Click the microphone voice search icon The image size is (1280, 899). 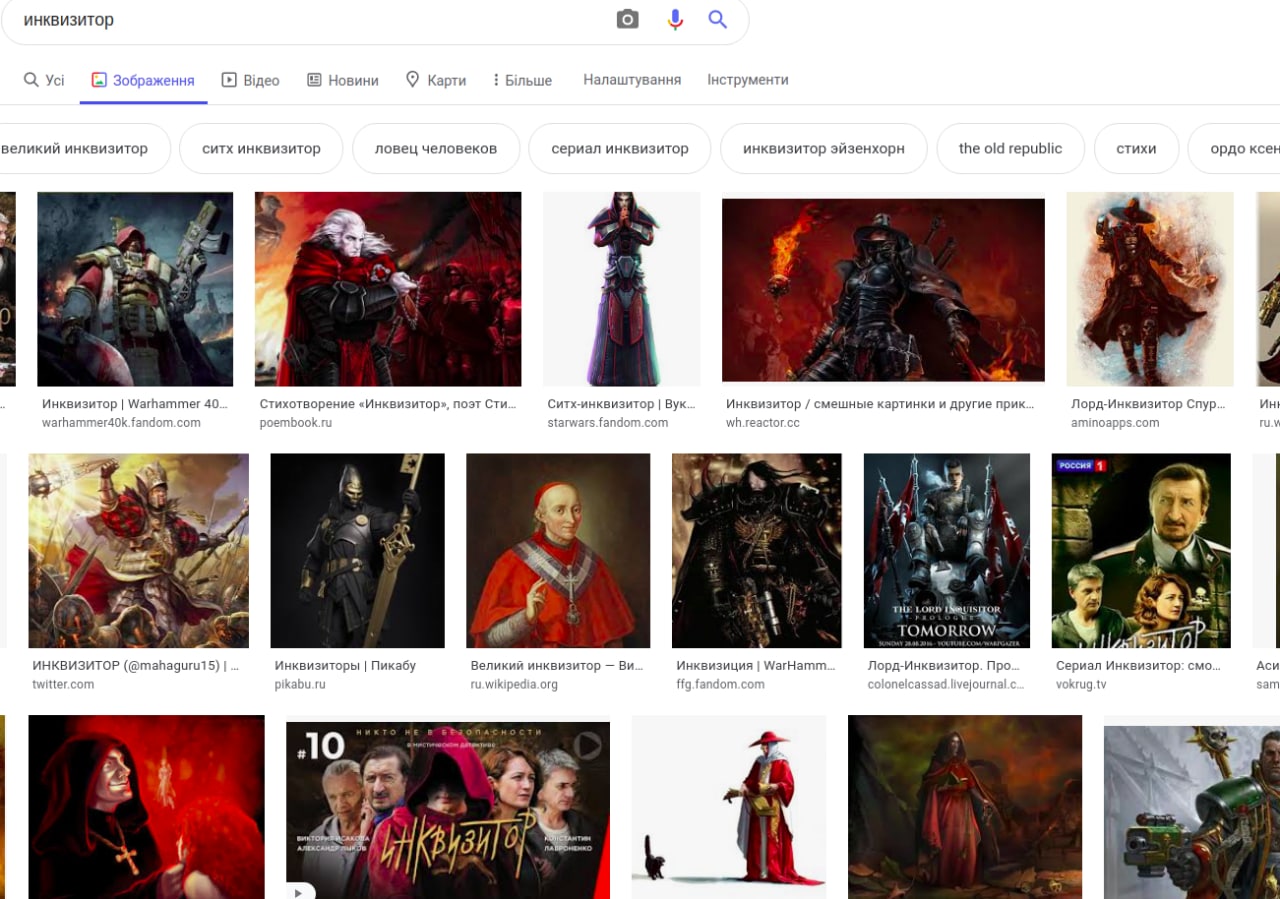pos(675,19)
